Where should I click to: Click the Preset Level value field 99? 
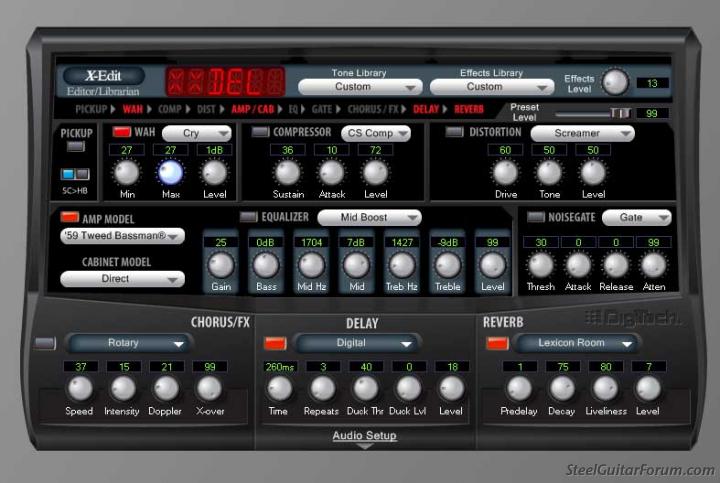[652, 113]
